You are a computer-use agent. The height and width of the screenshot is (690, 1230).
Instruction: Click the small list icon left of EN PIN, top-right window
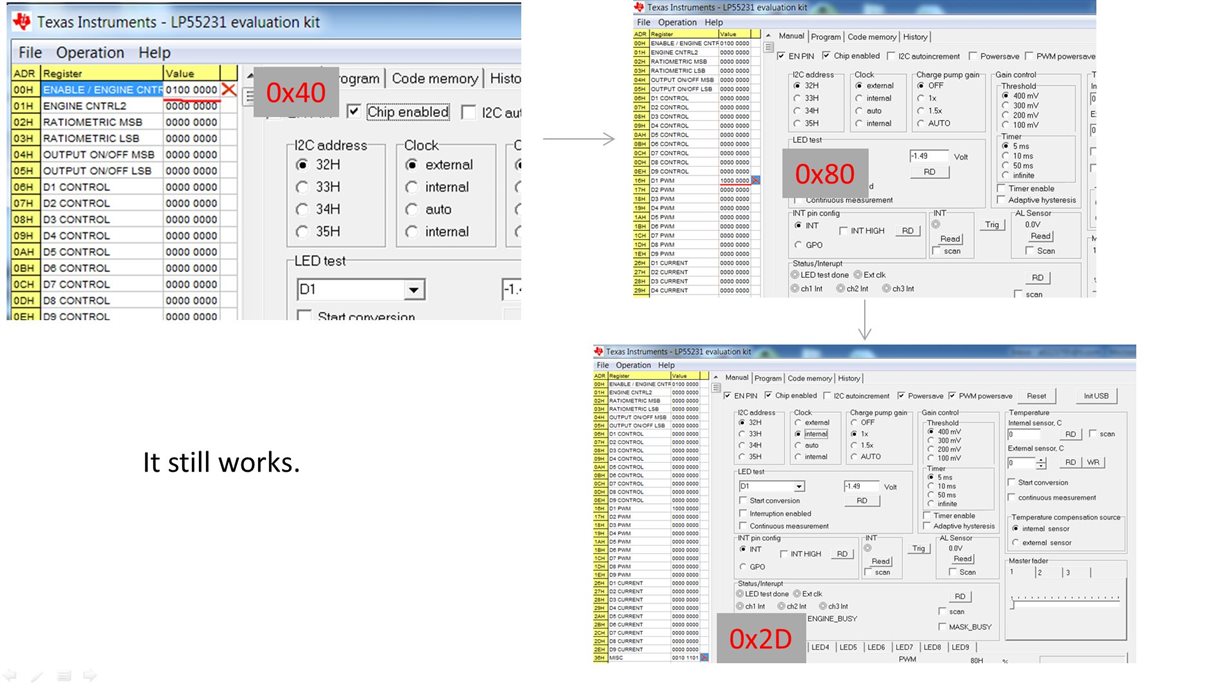pos(768,46)
